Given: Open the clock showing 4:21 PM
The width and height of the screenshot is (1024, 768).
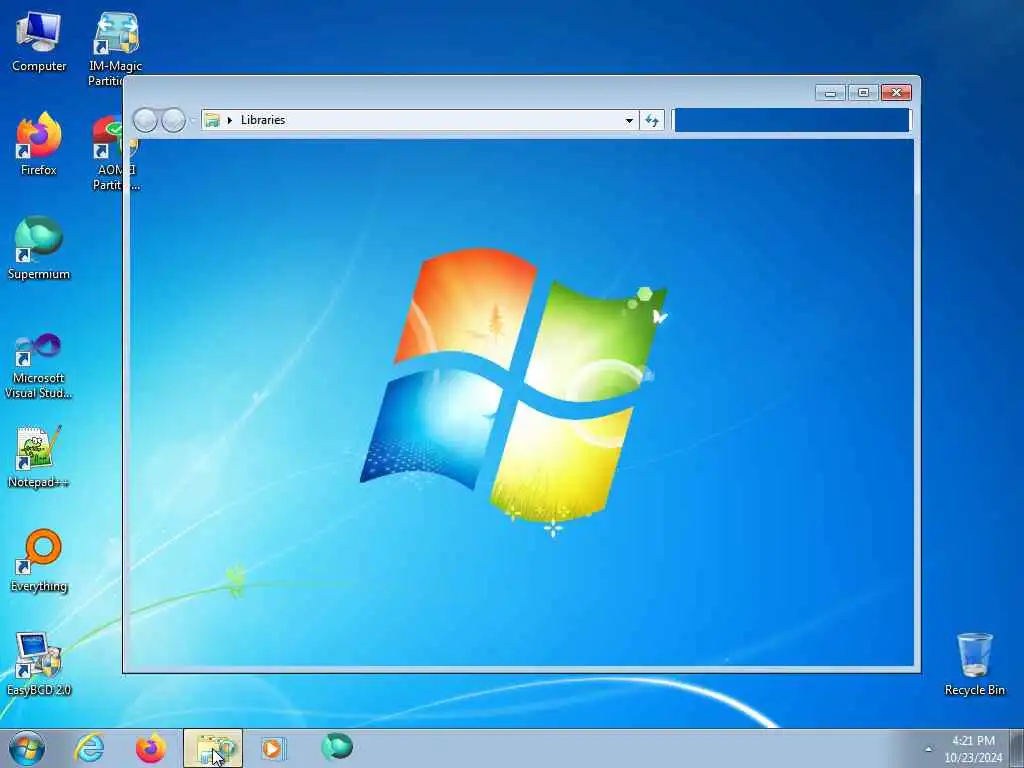Looking at the screenshot, I should tap(973, 749).
